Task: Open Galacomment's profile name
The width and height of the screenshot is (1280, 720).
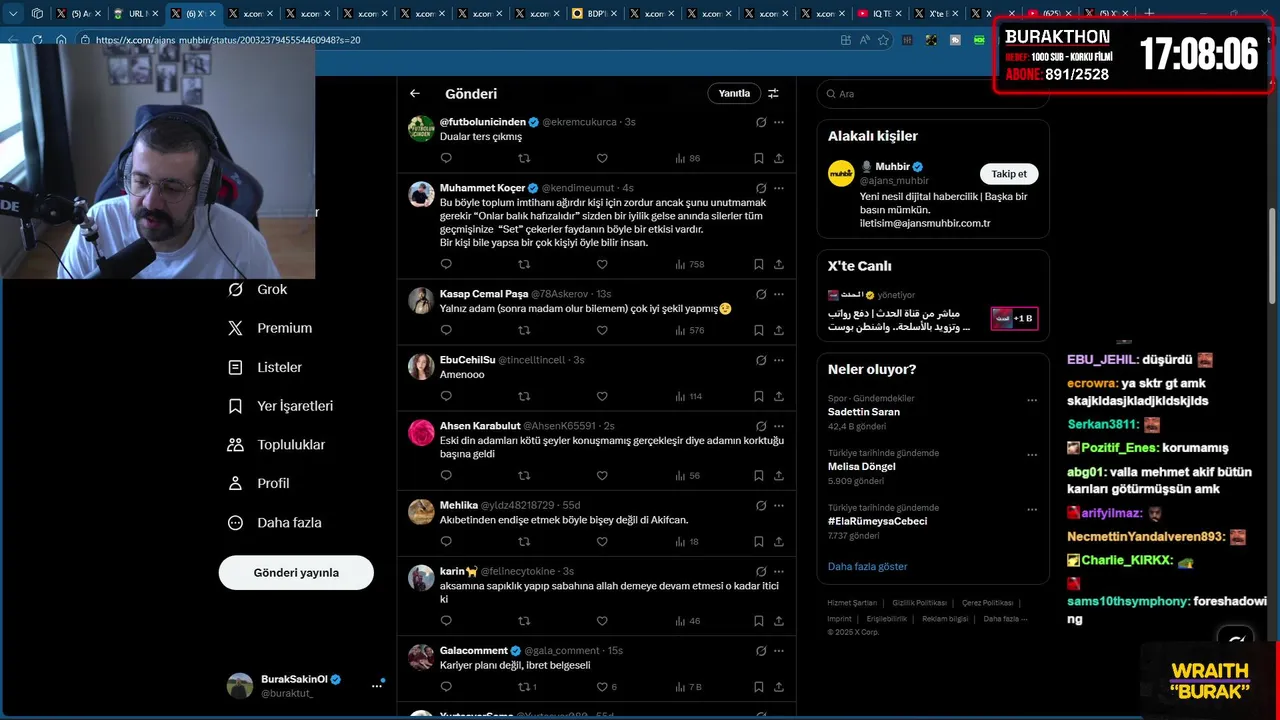Action: pyautogui.click(x=474, y=651)
